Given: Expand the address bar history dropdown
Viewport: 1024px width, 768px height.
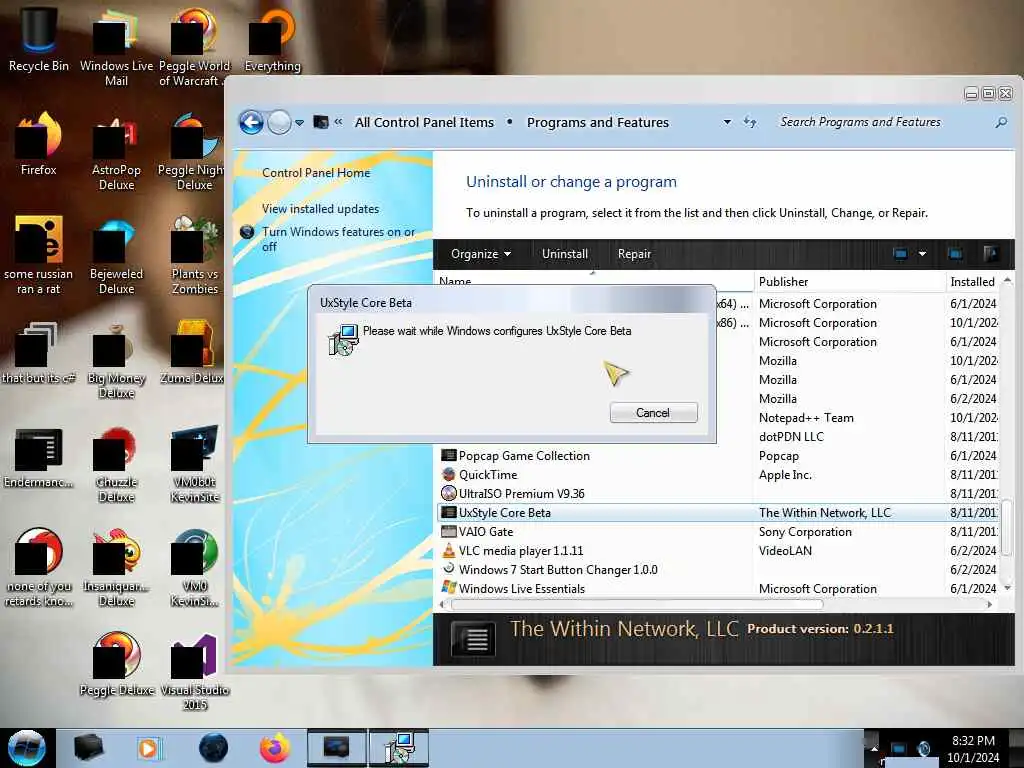Looking at the screenshot, I should pos(727,122).
